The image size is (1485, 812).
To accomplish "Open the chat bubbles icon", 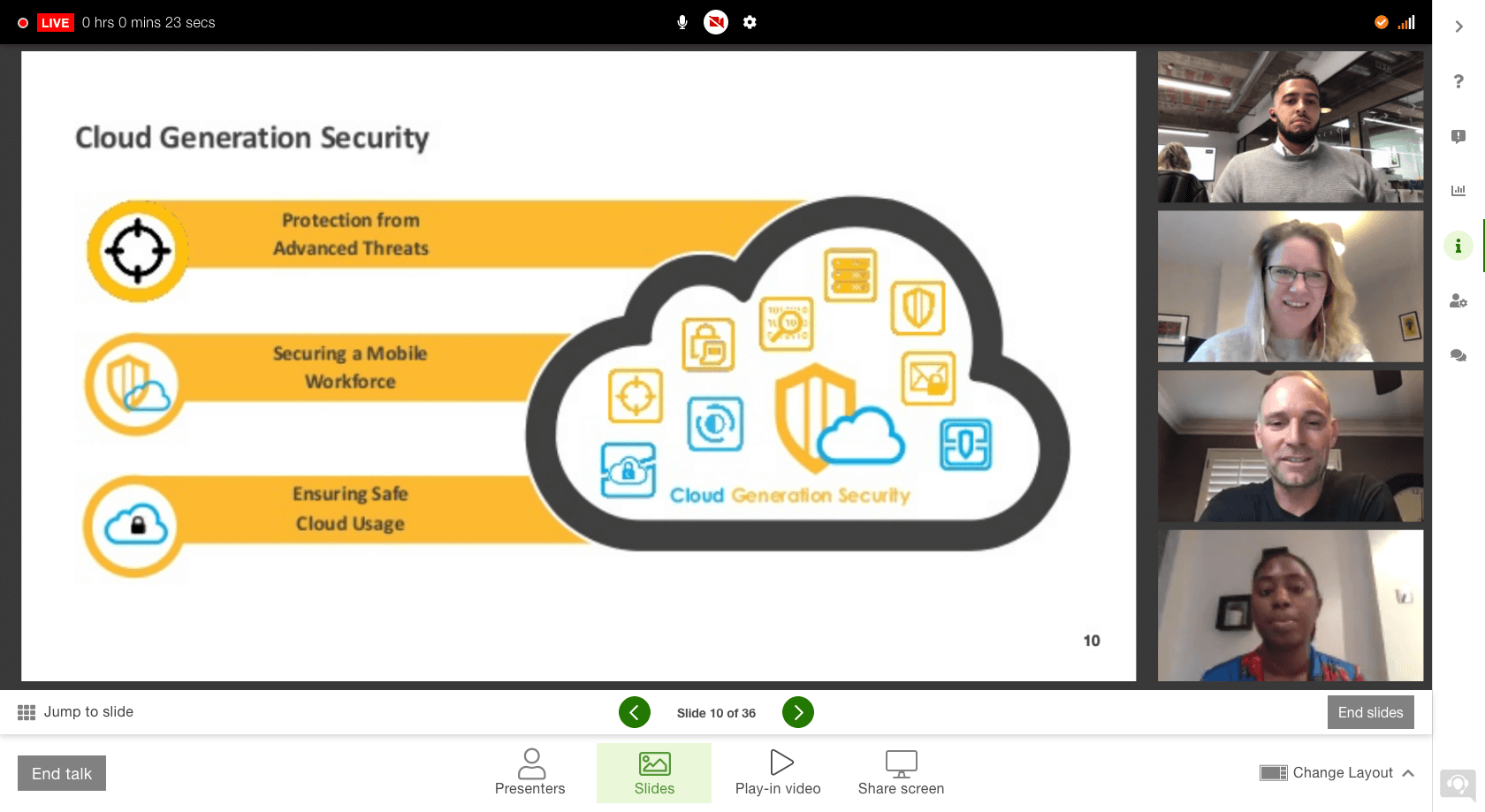I will [1458, 355].
